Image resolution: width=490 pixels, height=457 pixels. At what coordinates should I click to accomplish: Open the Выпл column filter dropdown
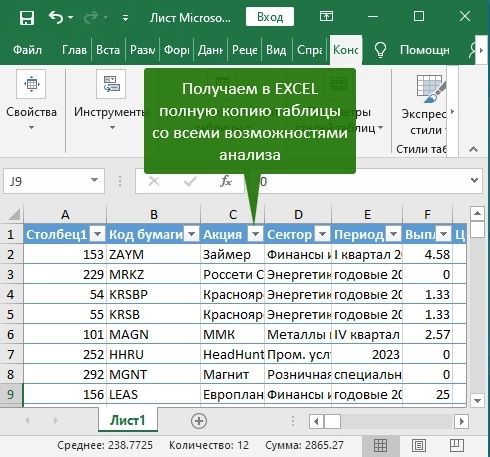pyautogui.click(x=444, y=234)
